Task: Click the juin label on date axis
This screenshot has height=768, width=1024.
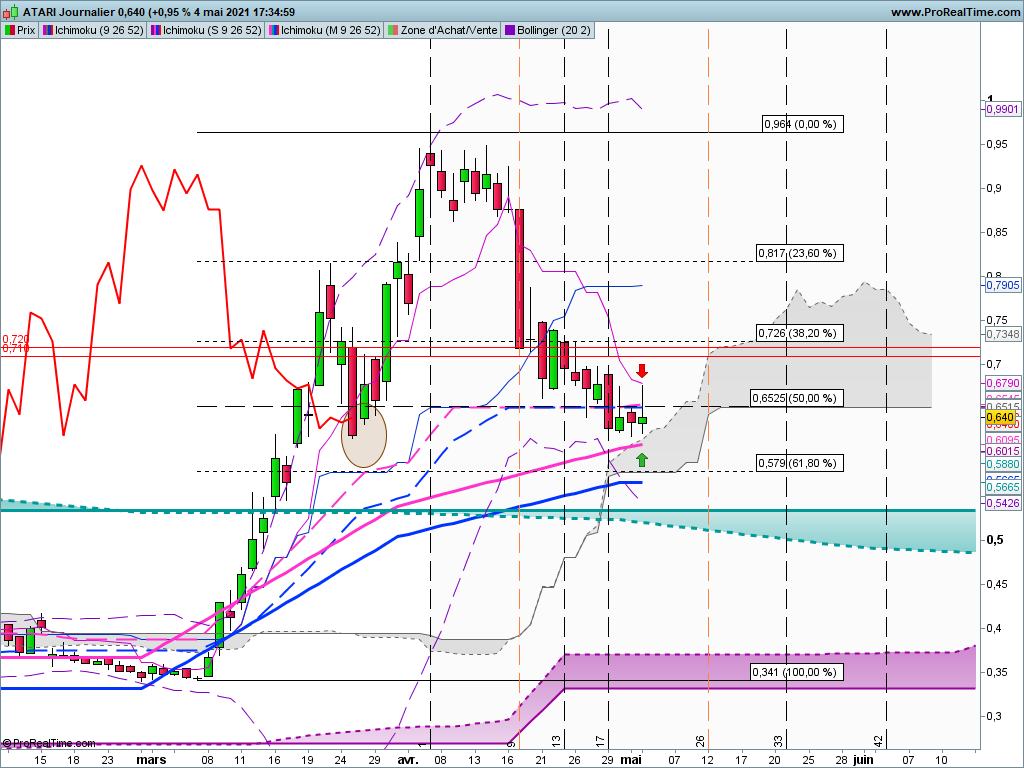Action: 863,760
